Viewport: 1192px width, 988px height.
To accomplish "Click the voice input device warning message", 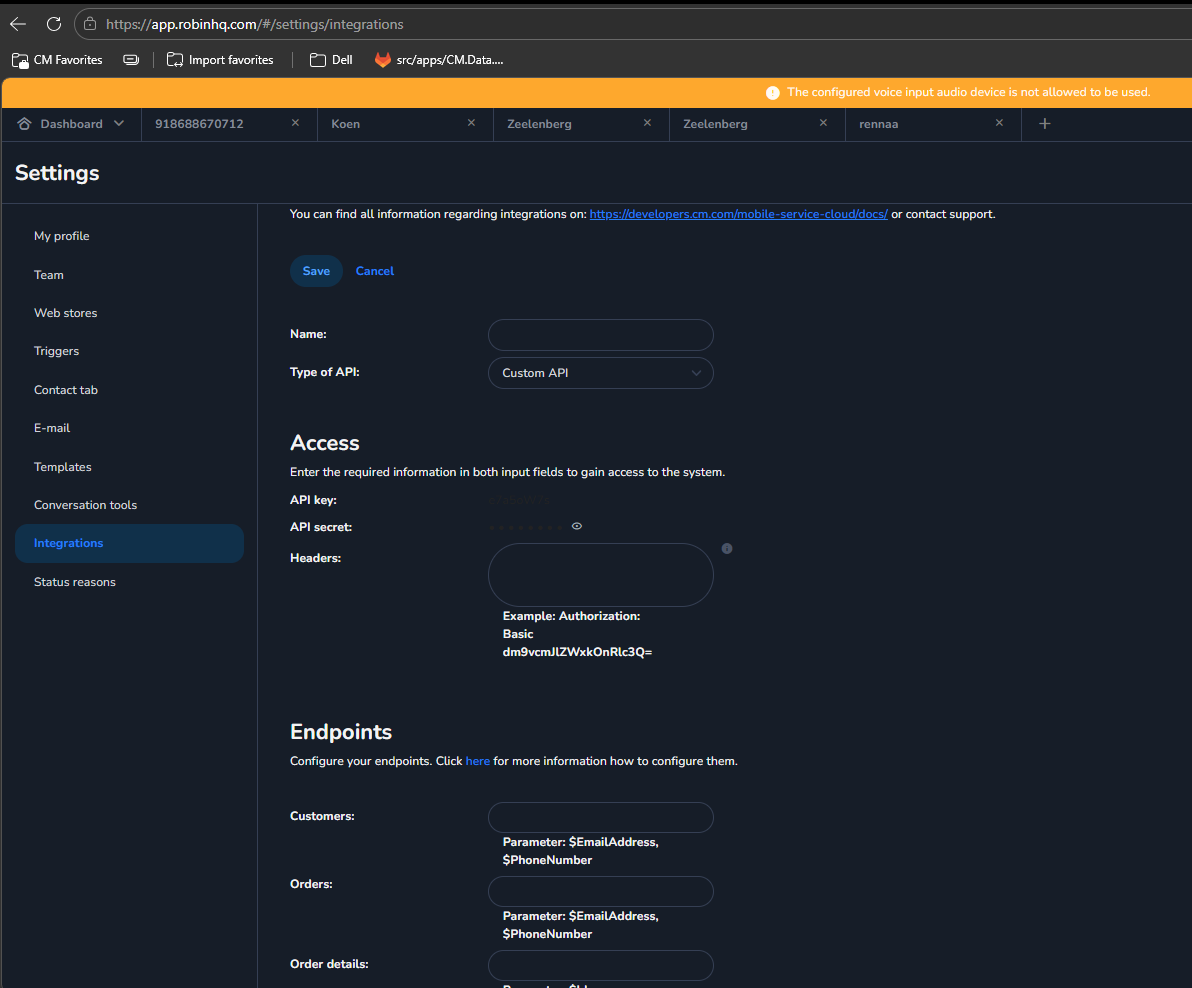I will click(968, 93).
